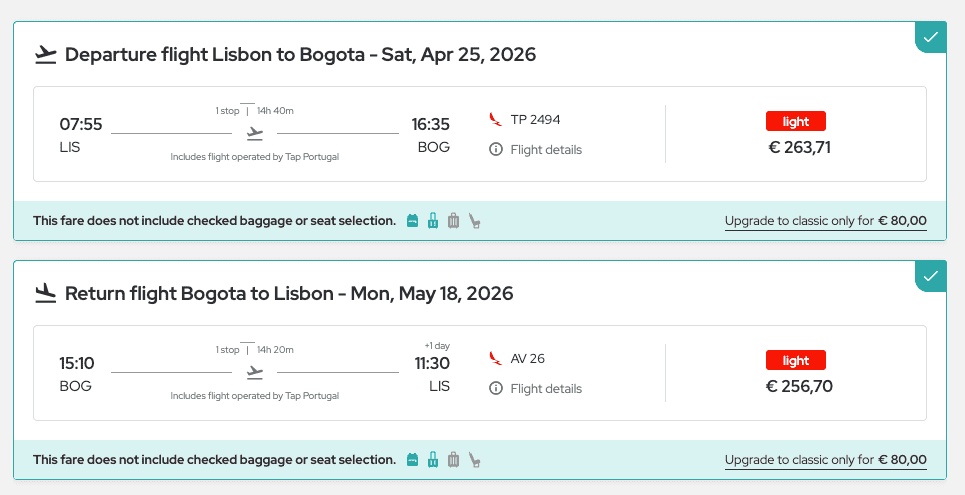Click the grey seat icon on departure fare
The image size is (965, 495).
[475, 221]
